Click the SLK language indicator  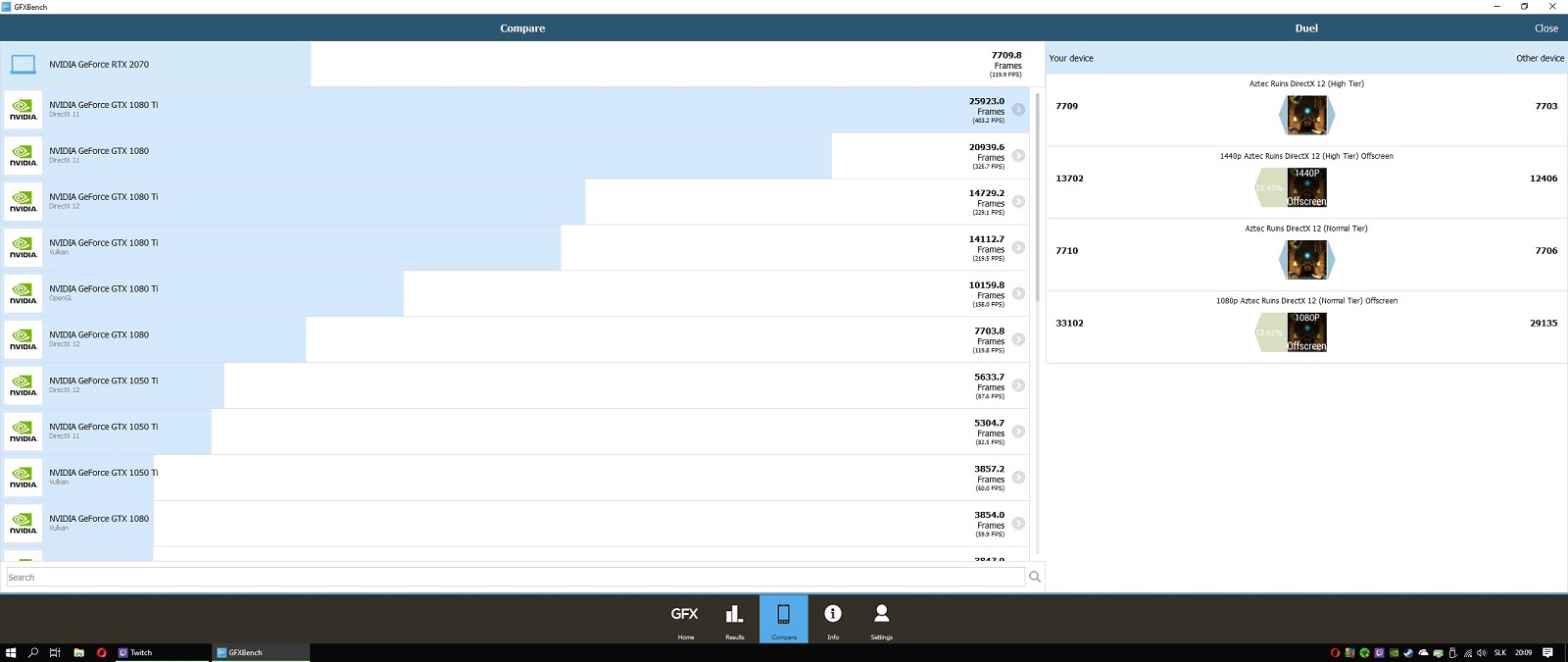tap(1500, 652)
